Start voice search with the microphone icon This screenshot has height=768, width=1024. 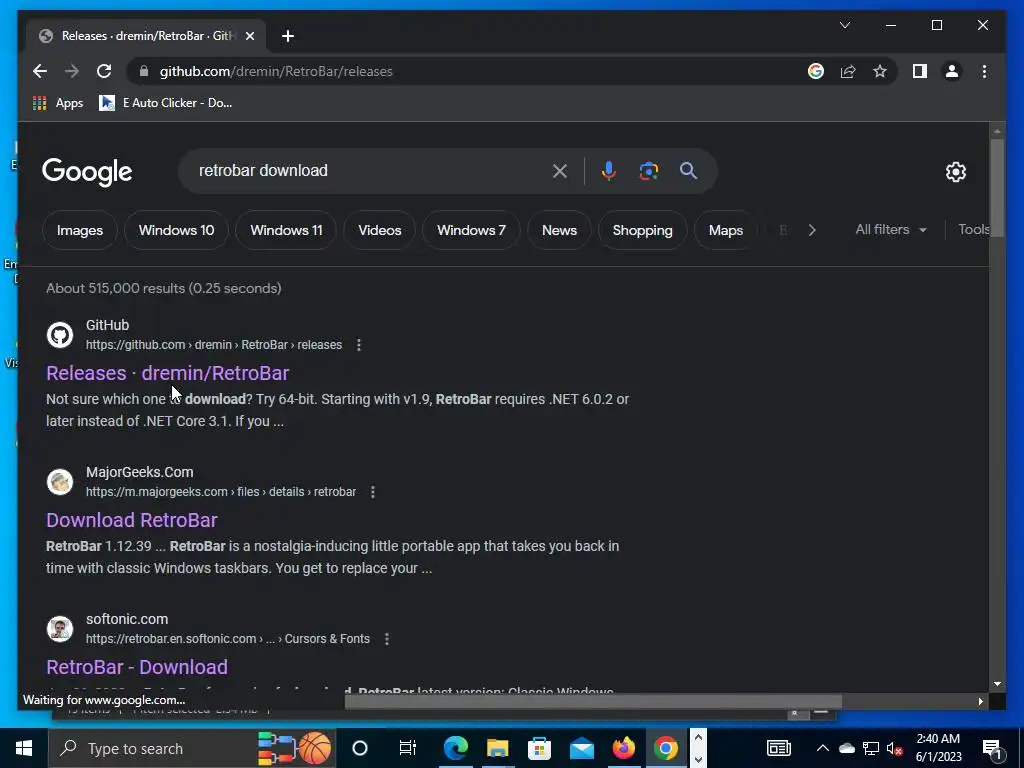coord(608,171)
